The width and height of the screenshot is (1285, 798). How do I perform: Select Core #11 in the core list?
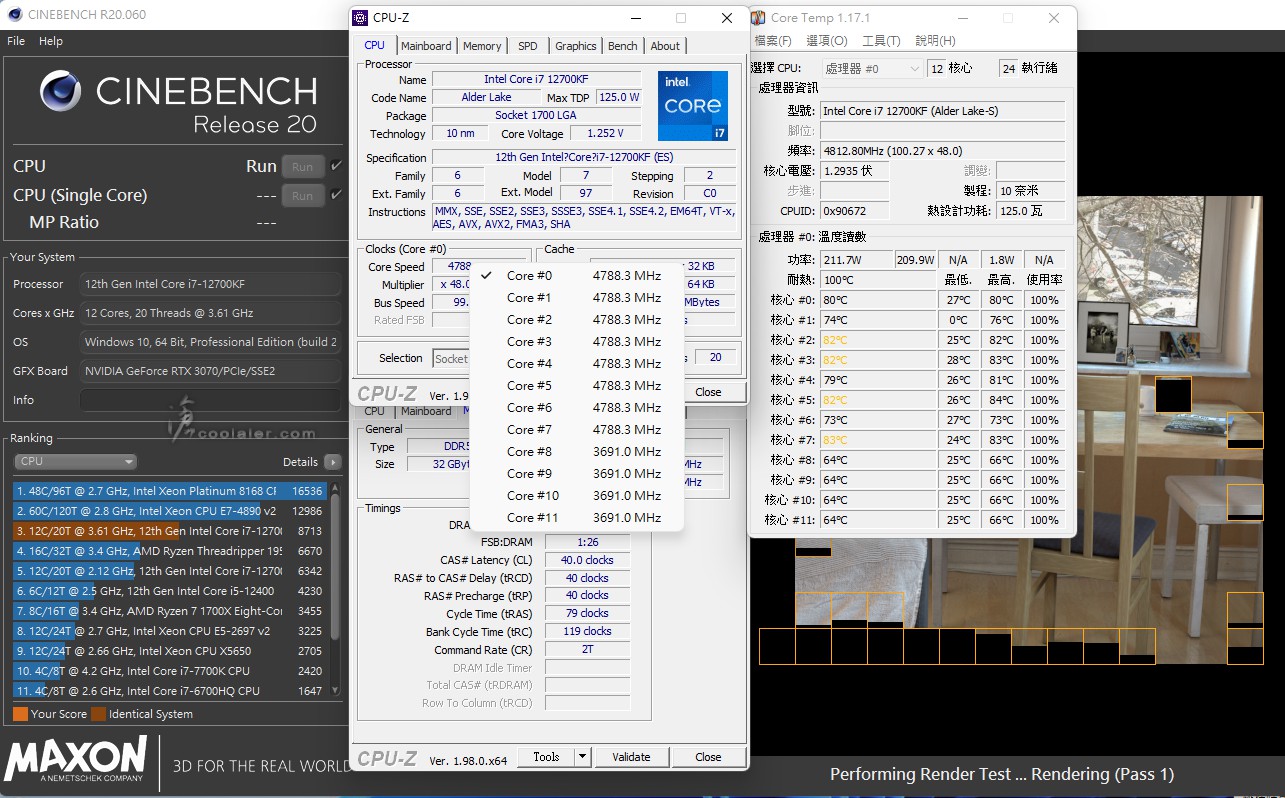coord(577,518)
